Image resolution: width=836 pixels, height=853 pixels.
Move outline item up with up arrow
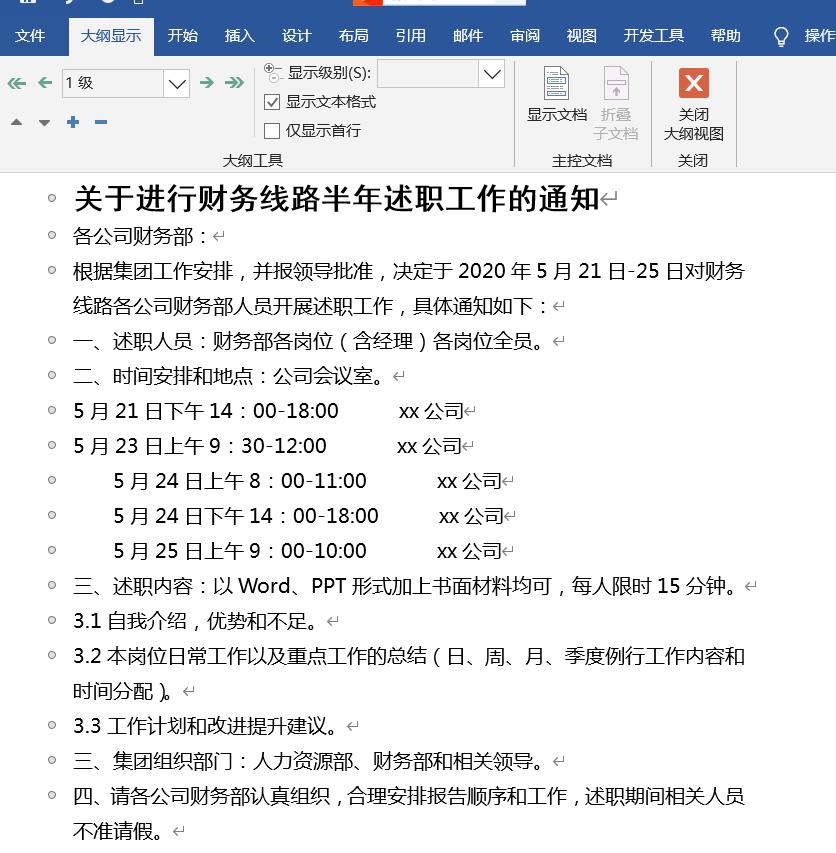pyautogui.click(x=16, y=122)
